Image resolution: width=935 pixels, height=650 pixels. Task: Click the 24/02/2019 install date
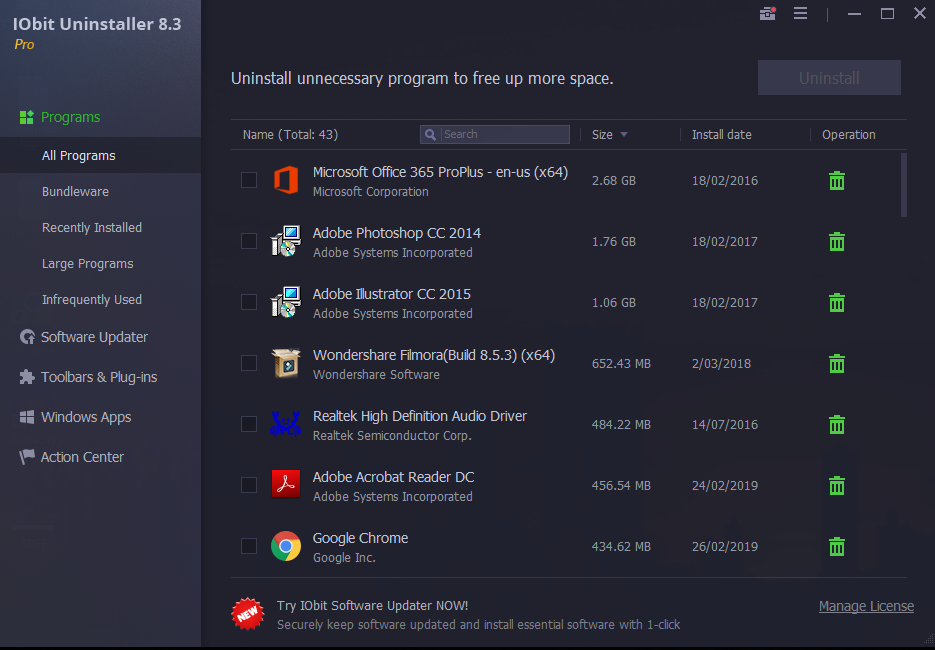(x=725, y=485)
